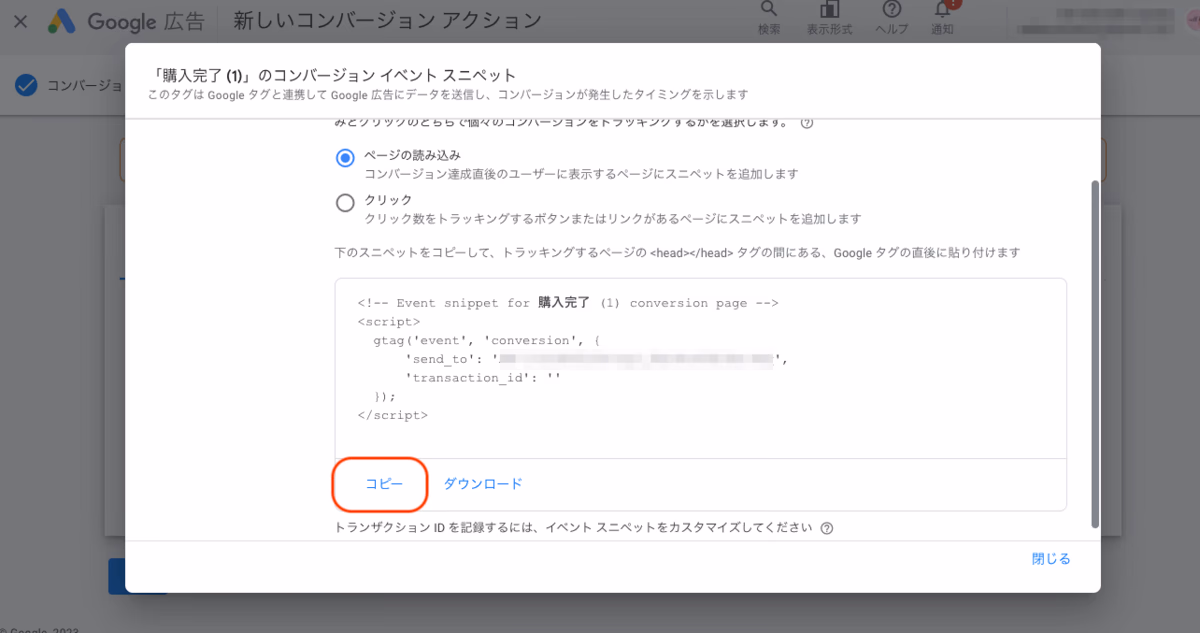
Task: Click the 'transaction_id': '' code line
Action: [484, 378]
